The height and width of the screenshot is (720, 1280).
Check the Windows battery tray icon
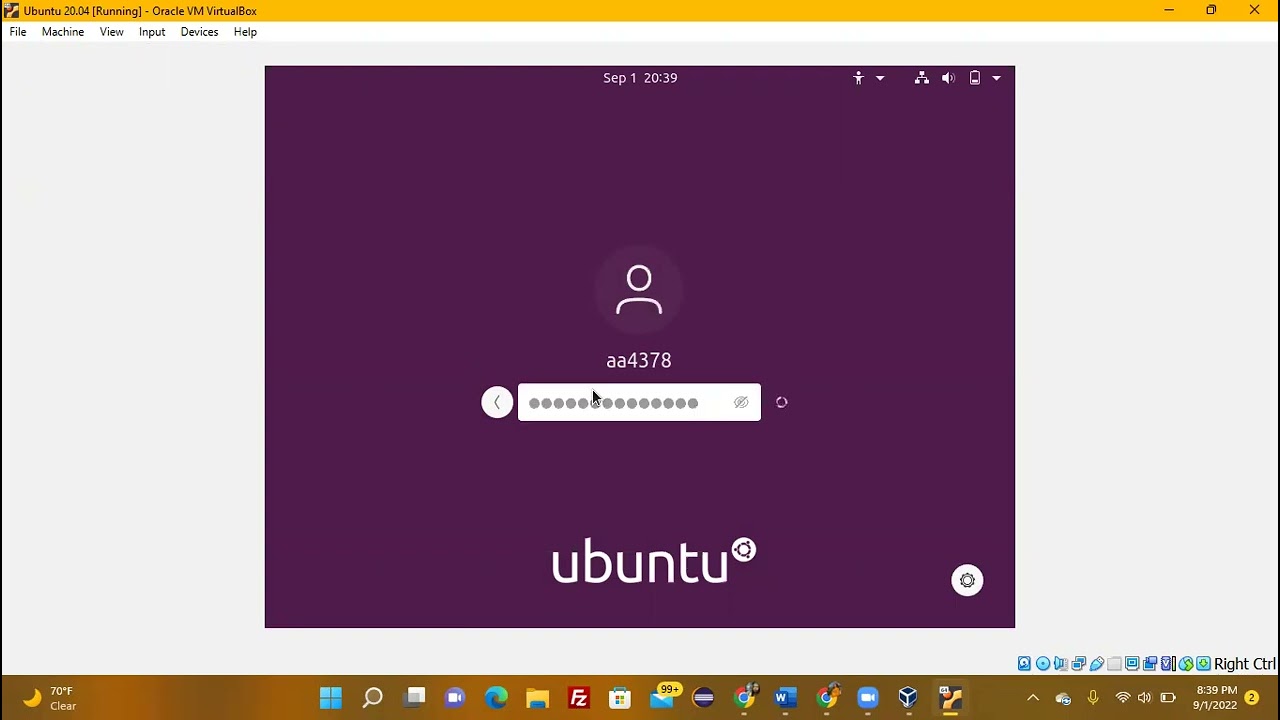1168,698
